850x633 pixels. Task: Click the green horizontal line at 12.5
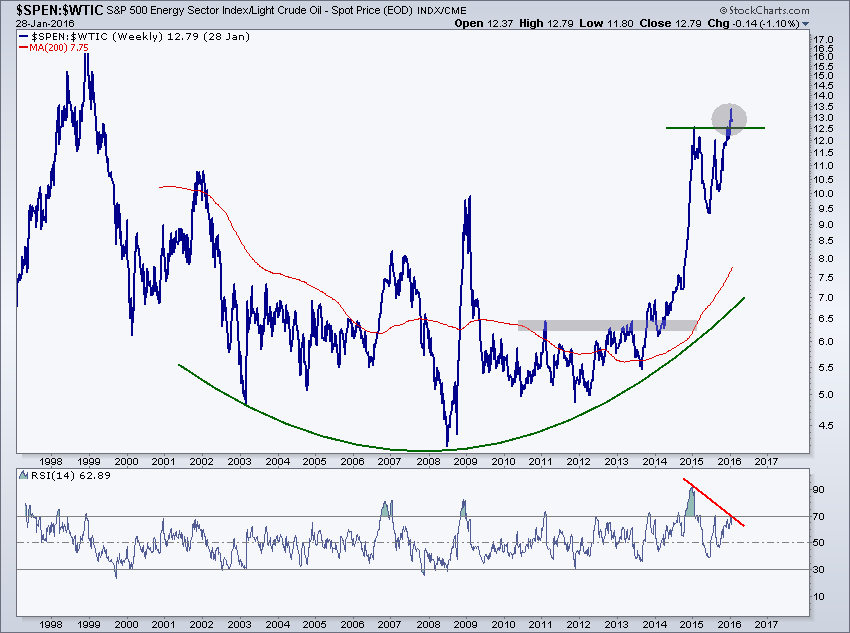click(x=715, y=128)
